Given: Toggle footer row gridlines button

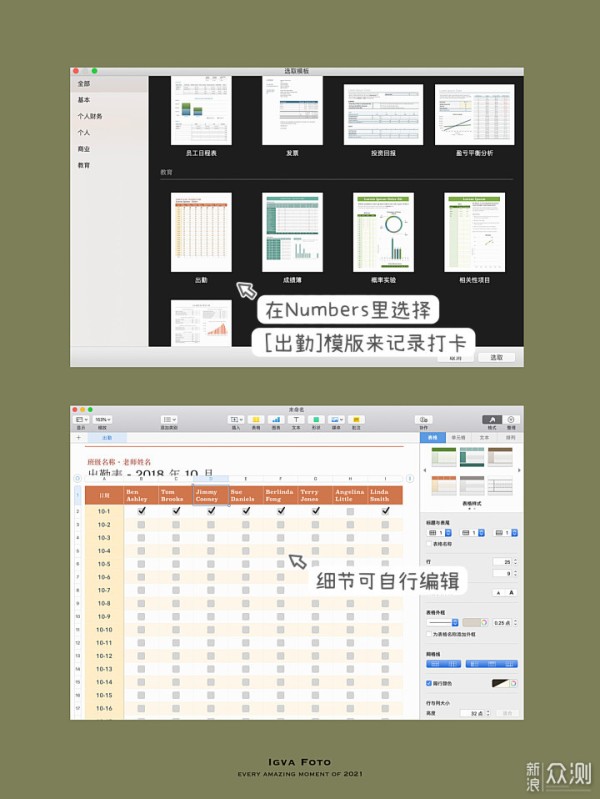Looking at the screenshot, I should point(509,664).
